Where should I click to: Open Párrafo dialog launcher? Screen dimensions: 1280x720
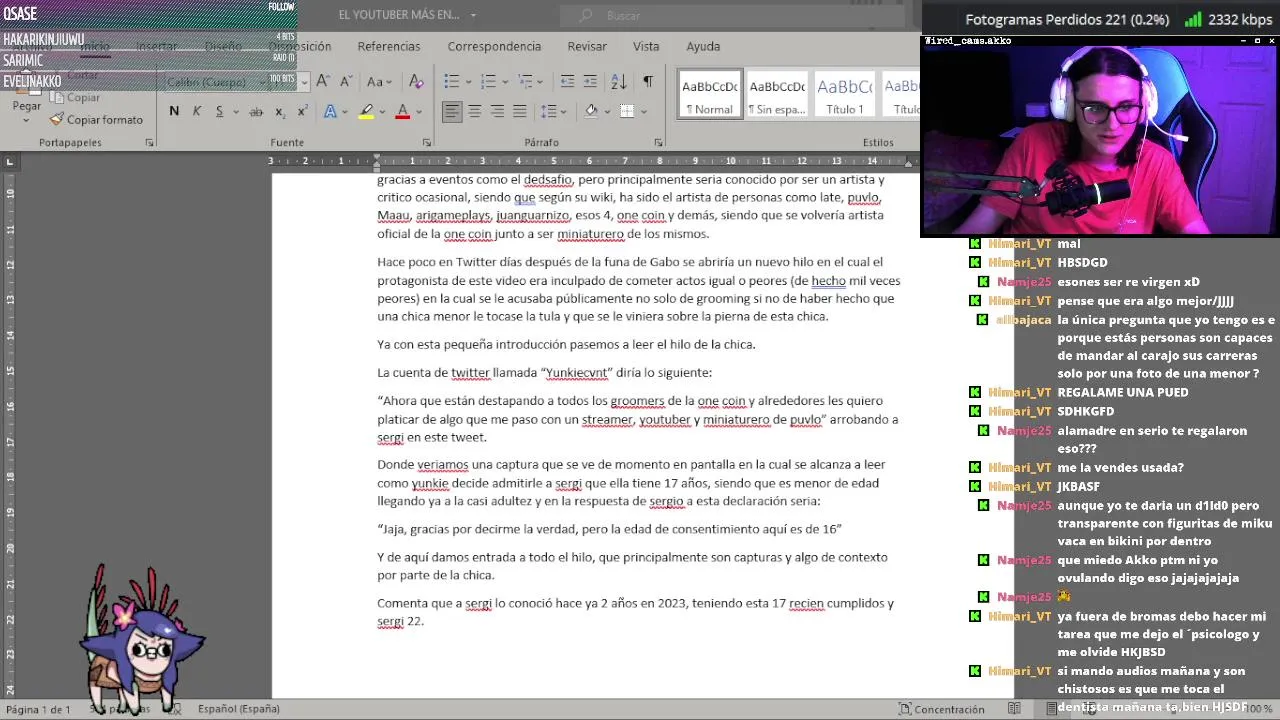(x=658, y=143)
